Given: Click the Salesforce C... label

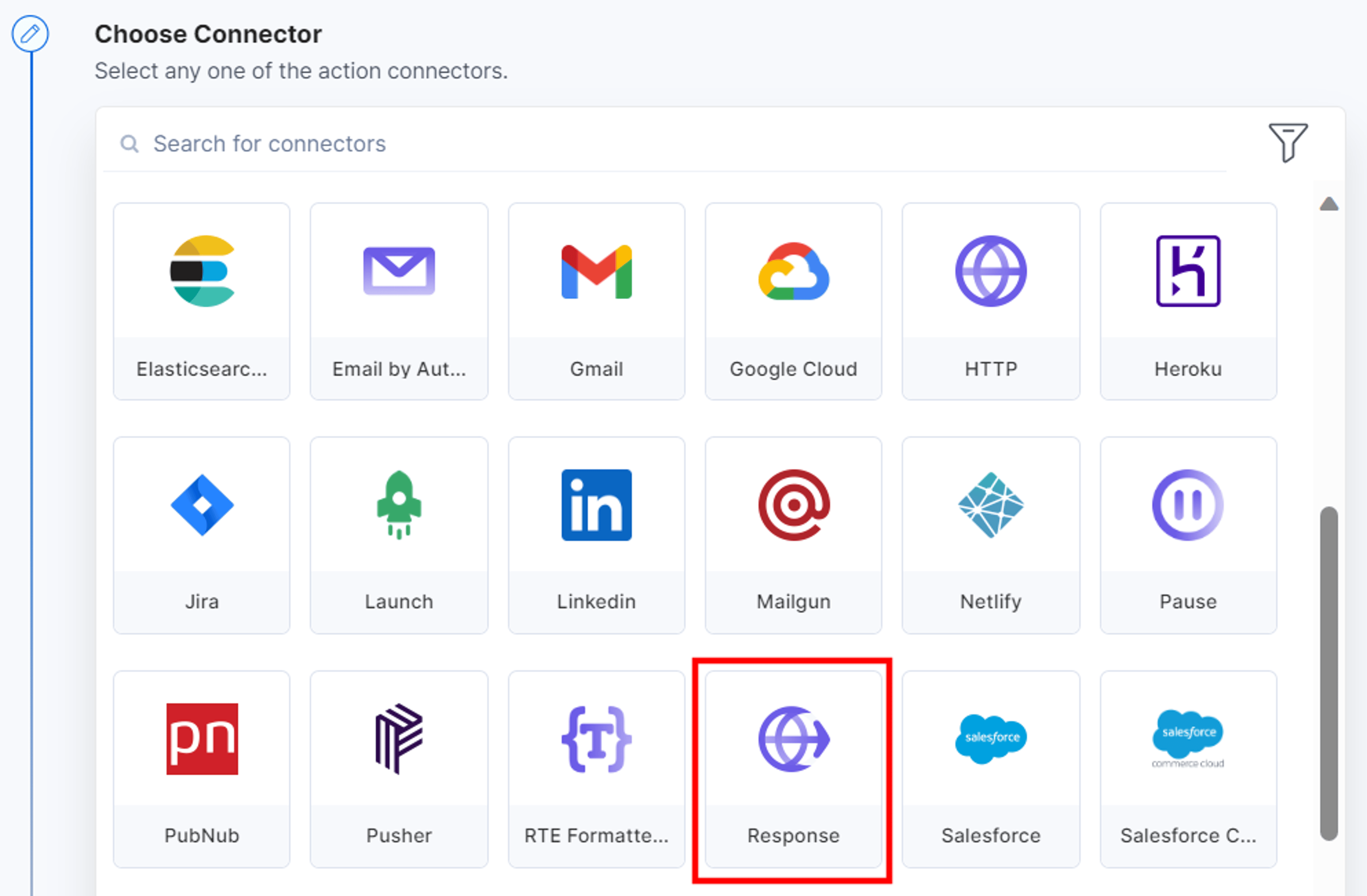Looking at the screenshot, I should 1188,835.
